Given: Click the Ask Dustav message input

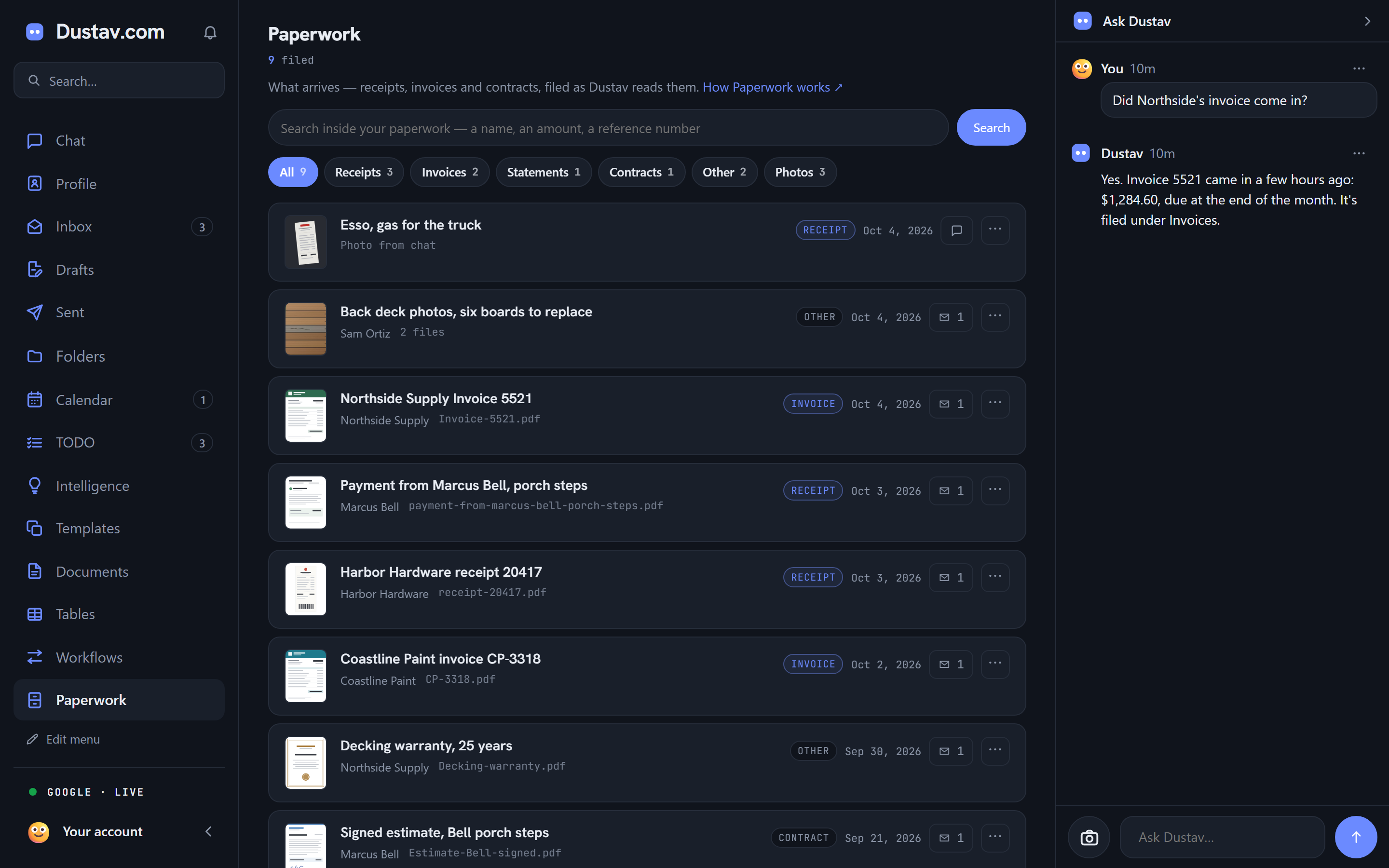Looking at the screenshot, I should (x=1222, y=838).
